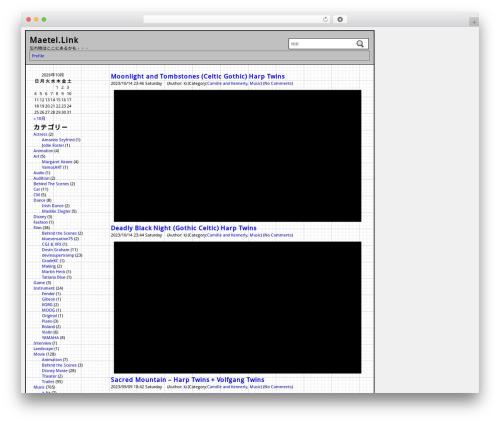500x423 pixels.
Task: Open the Dance category
Action: (39, 200)
